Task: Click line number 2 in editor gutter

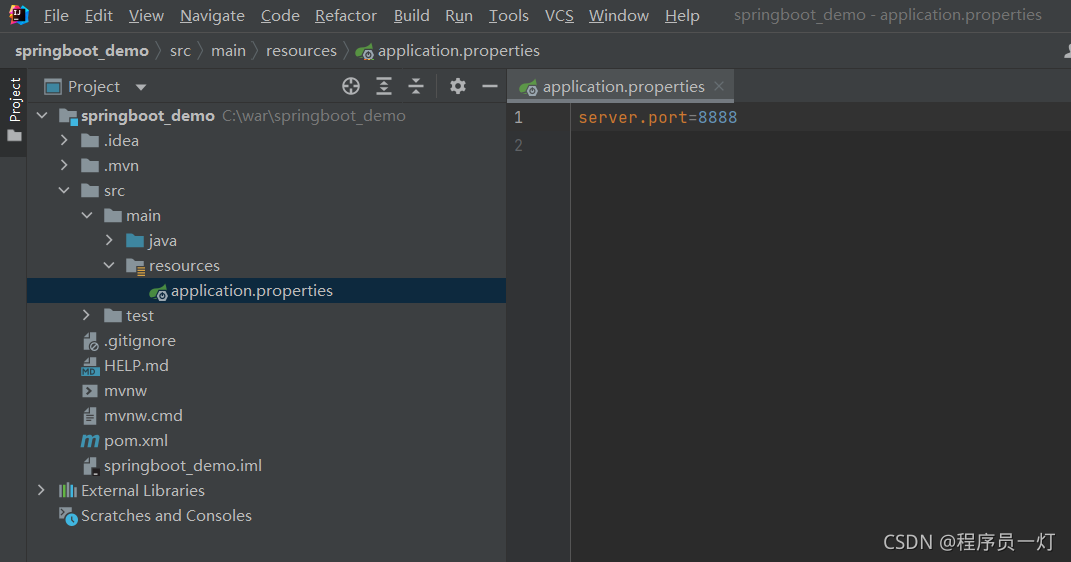Action: pyautogui.click(x=518, y=145)
